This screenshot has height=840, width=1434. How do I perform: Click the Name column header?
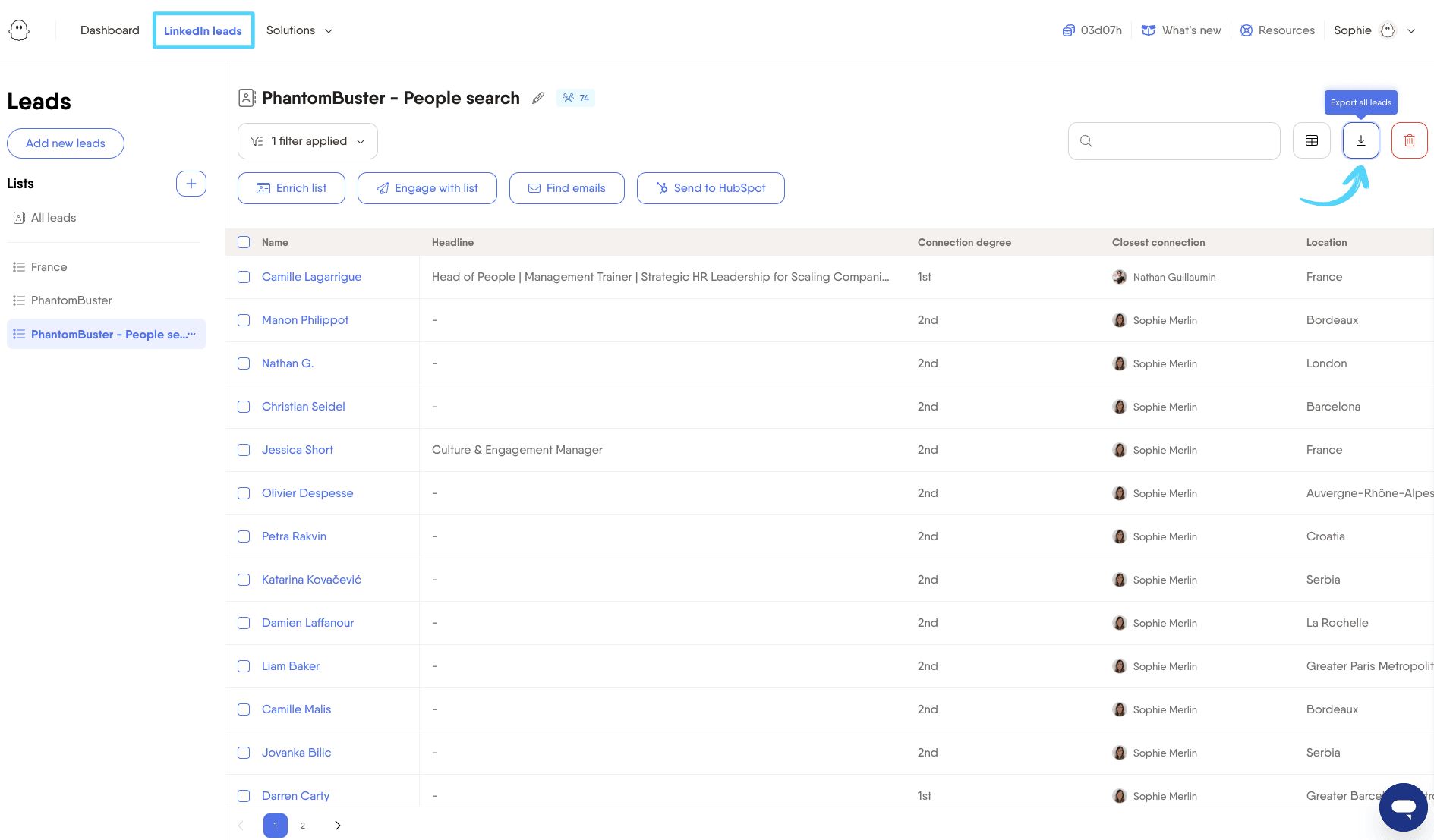click(x=275, y=242)
